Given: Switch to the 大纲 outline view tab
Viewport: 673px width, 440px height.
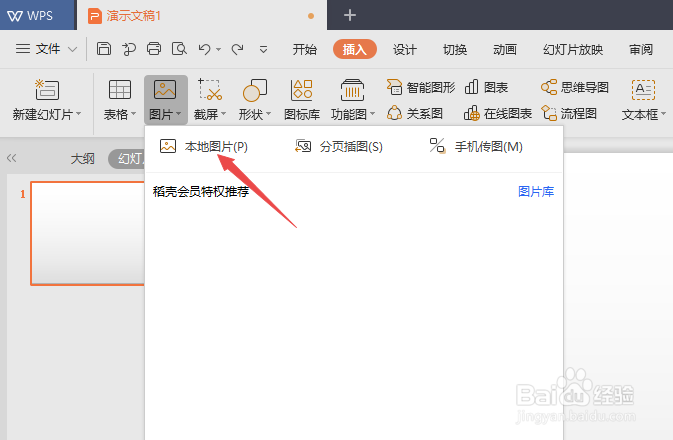Looking at the screenshot, I should (x=82, y=159).
